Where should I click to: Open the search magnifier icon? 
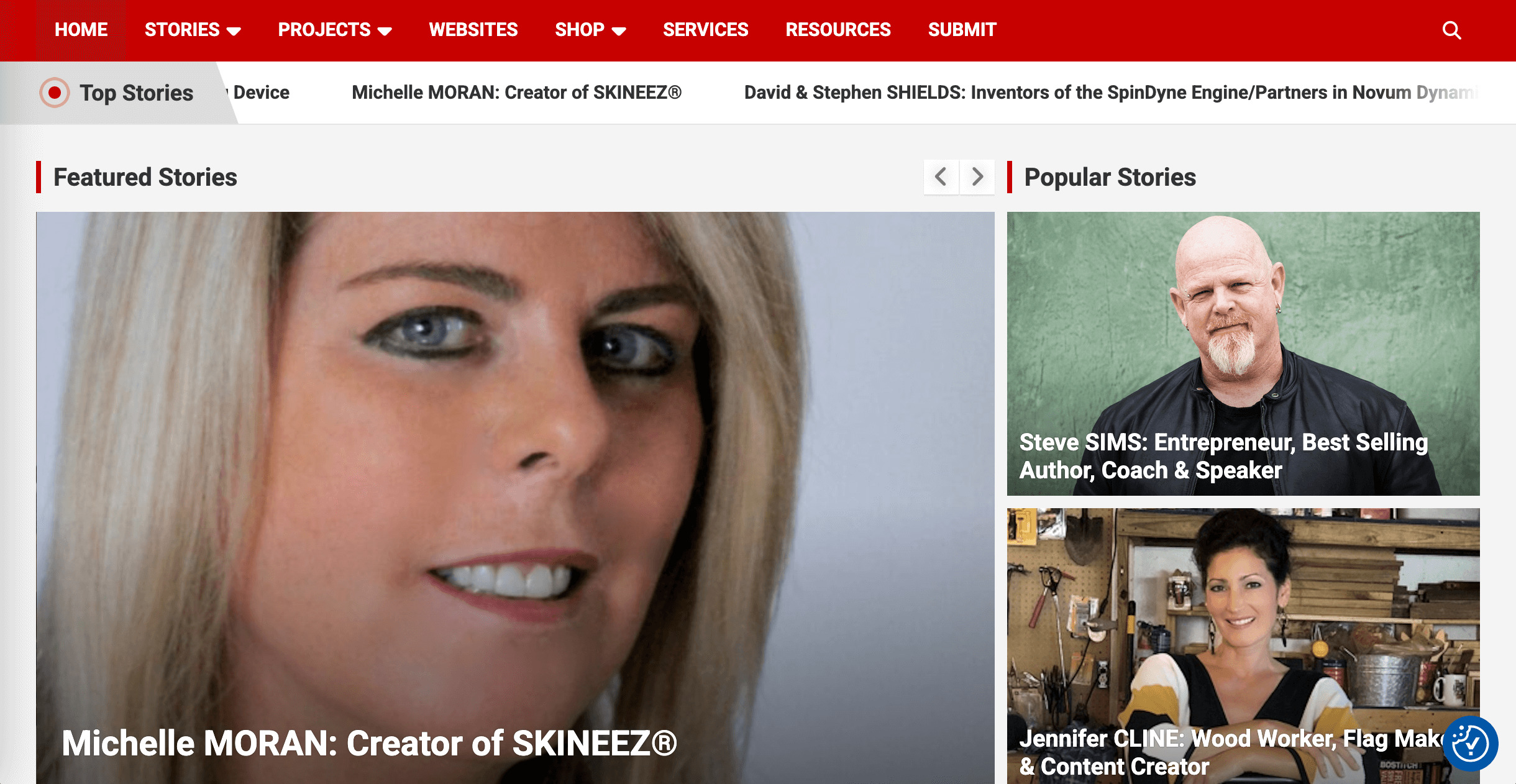[1451, 30]
